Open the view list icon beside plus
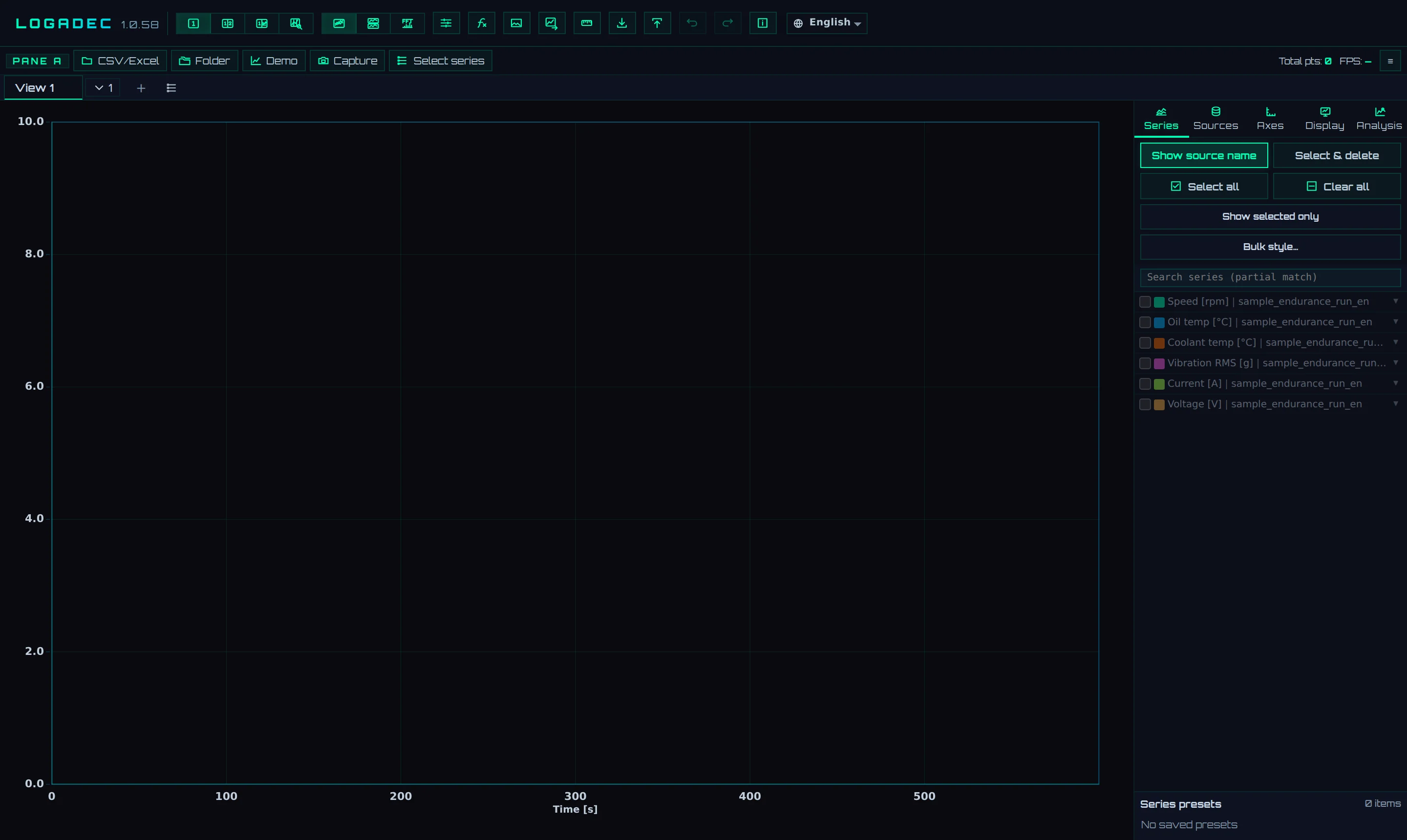 [171, 88]
